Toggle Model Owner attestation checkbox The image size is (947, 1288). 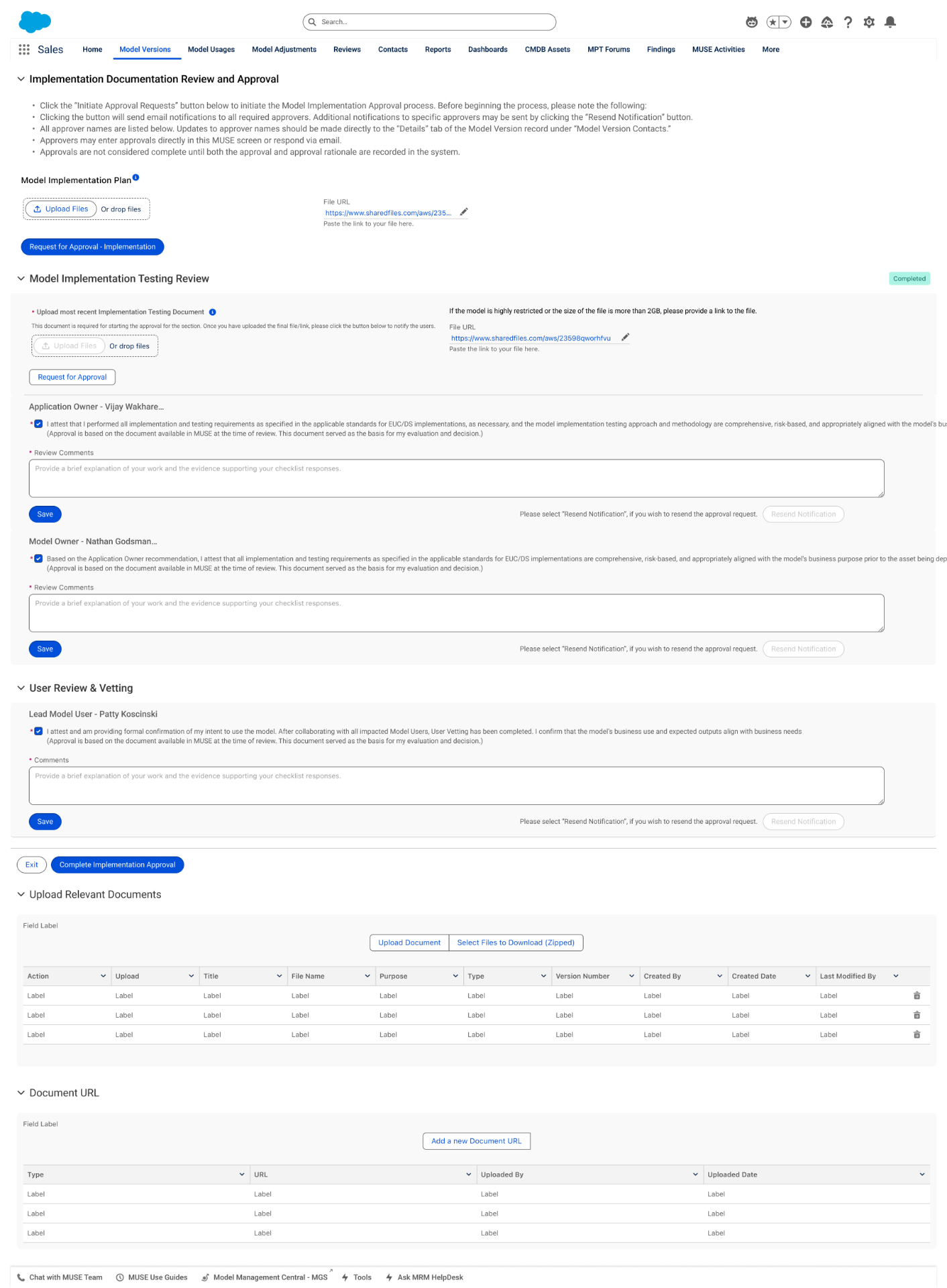click(x=38, y=559)
